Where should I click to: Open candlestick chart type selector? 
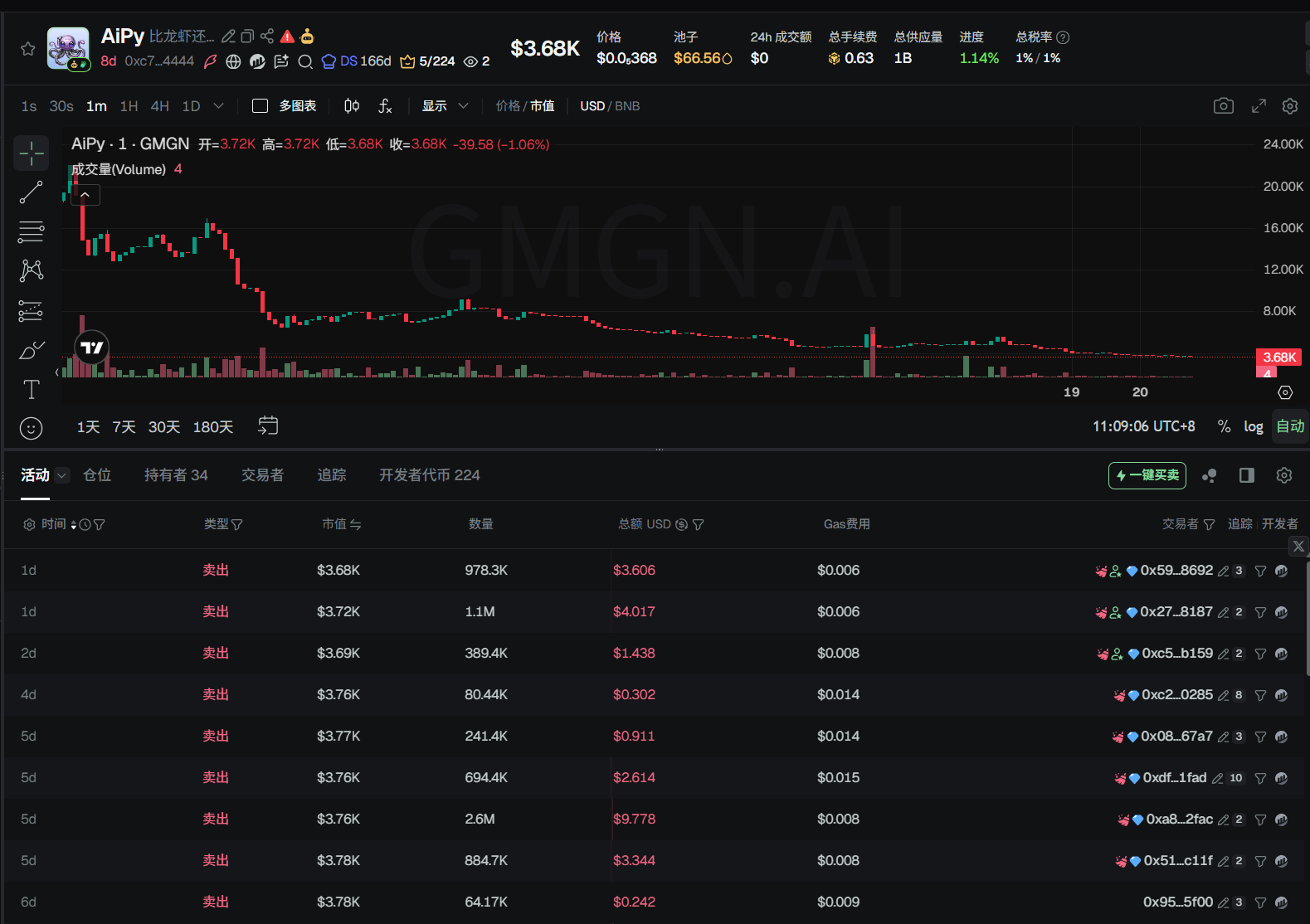352,106
